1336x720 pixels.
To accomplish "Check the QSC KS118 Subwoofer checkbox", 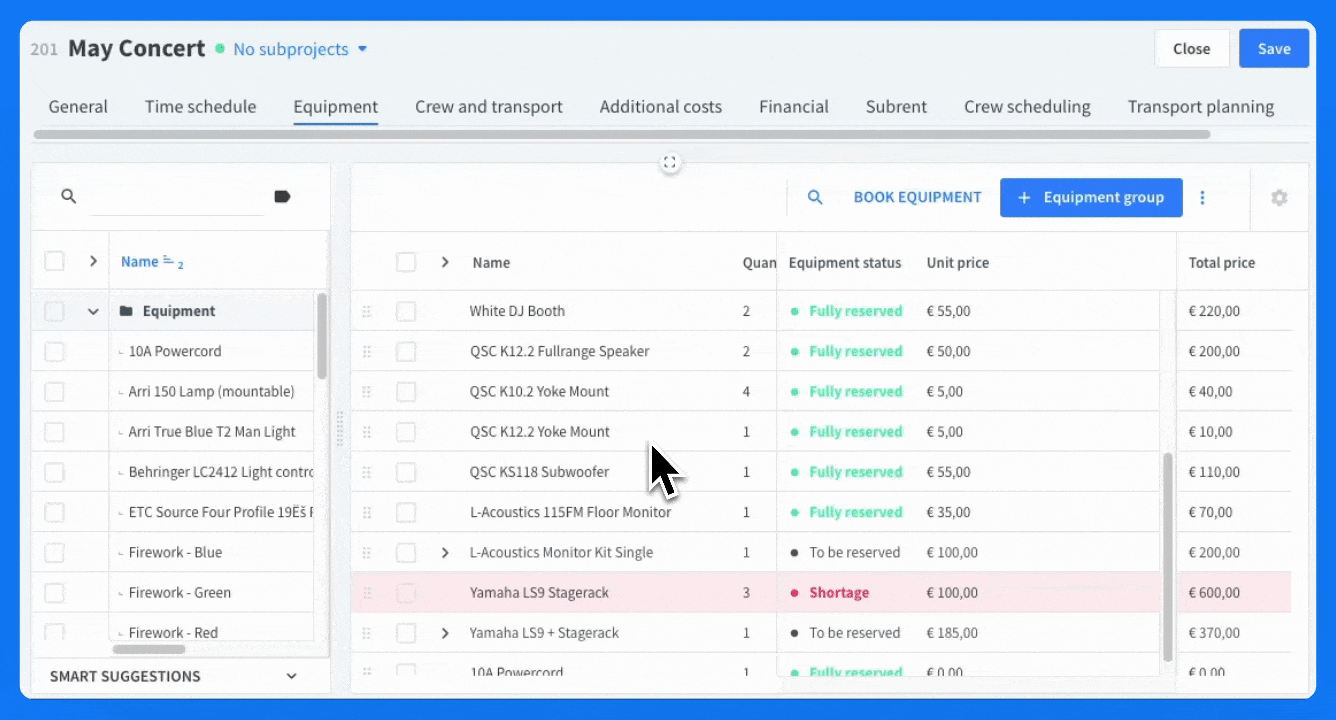I will point(406,471).
